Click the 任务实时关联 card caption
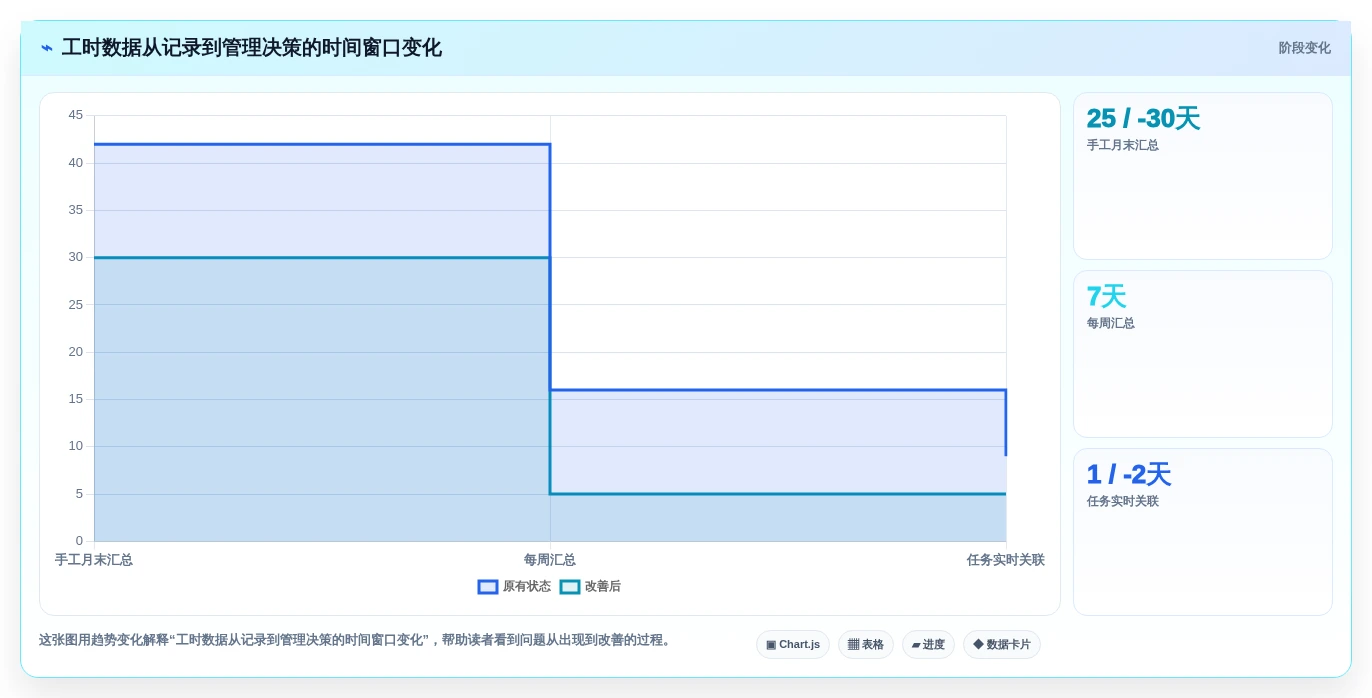Screen dimensions: 1372x698 pyautogui.click(x=1123, y=501)
